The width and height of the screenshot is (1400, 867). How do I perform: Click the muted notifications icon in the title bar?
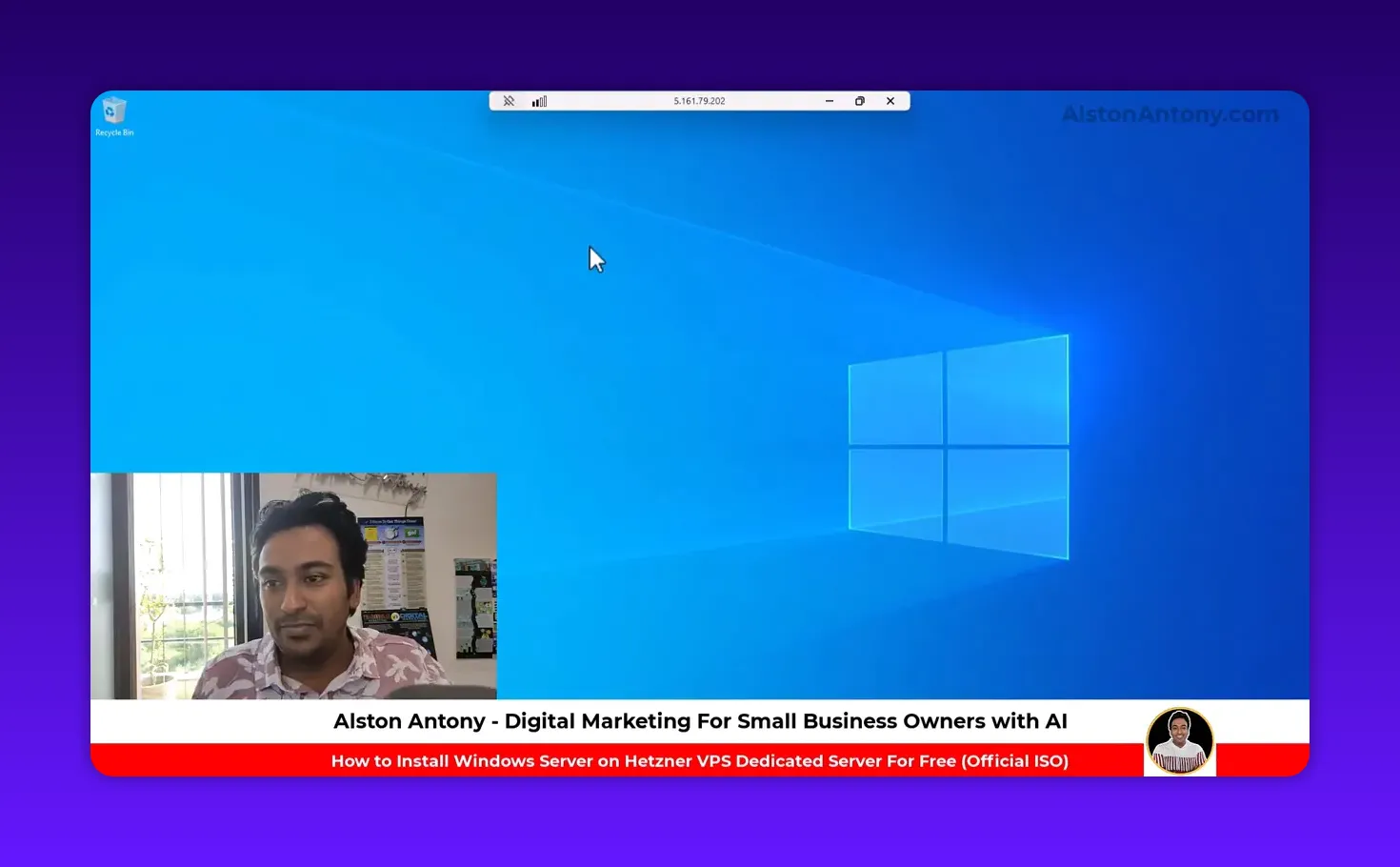click(x=510, y=100)
